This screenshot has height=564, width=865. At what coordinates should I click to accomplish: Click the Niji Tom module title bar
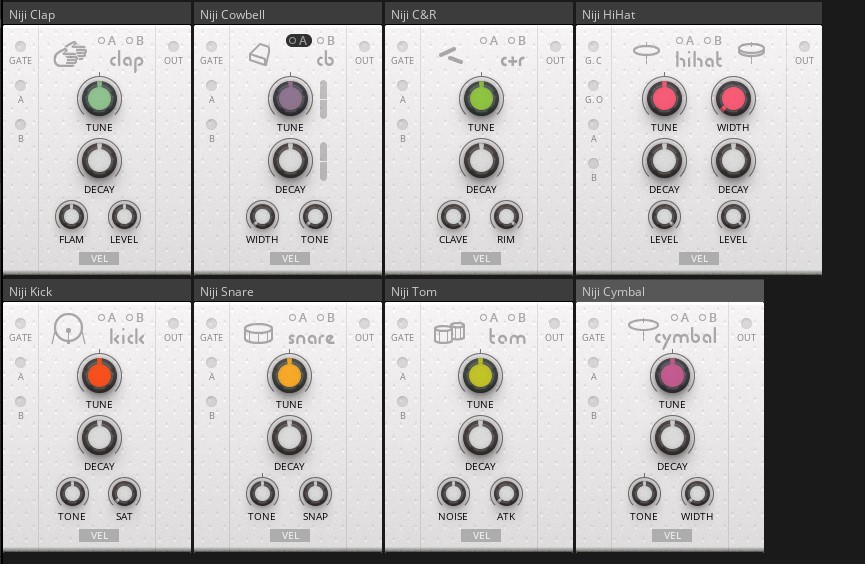click(x=478, y=291)
